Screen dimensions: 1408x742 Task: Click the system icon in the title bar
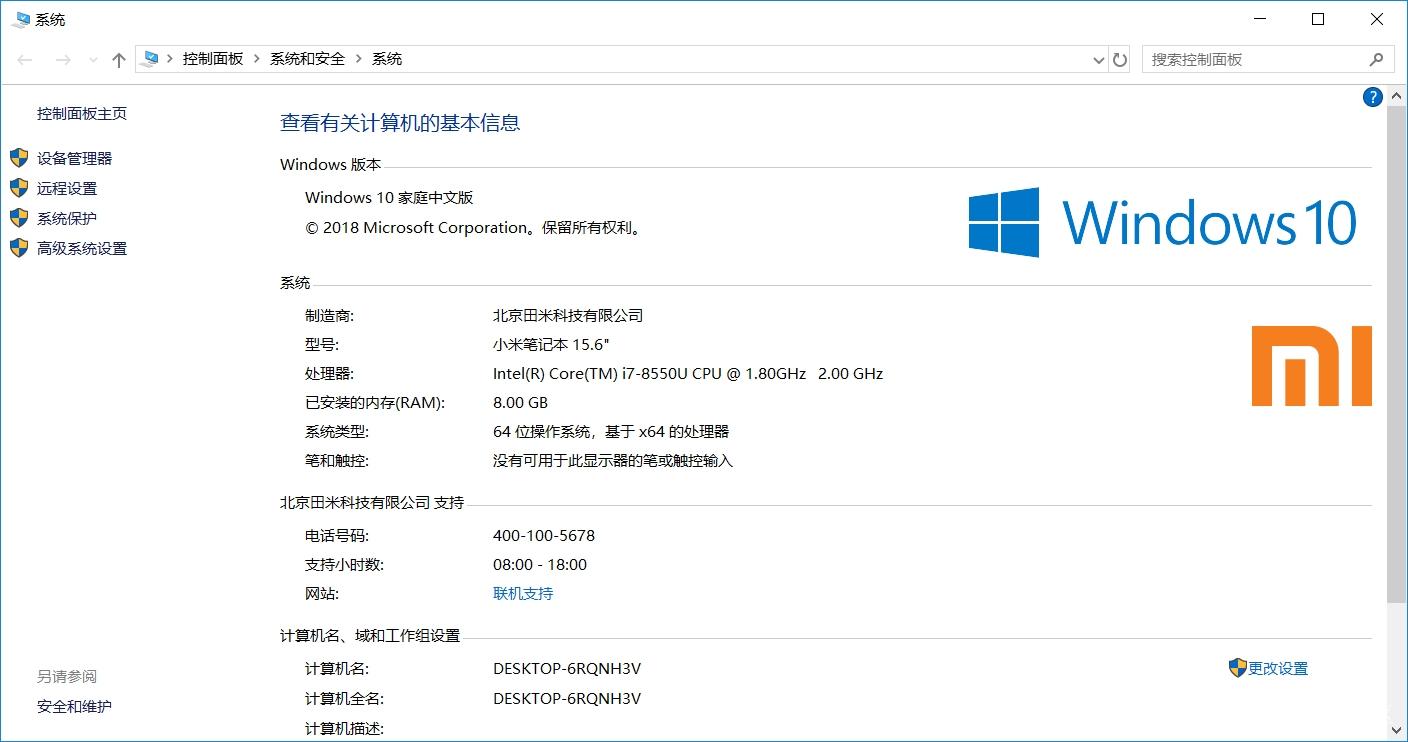(21, 18)
